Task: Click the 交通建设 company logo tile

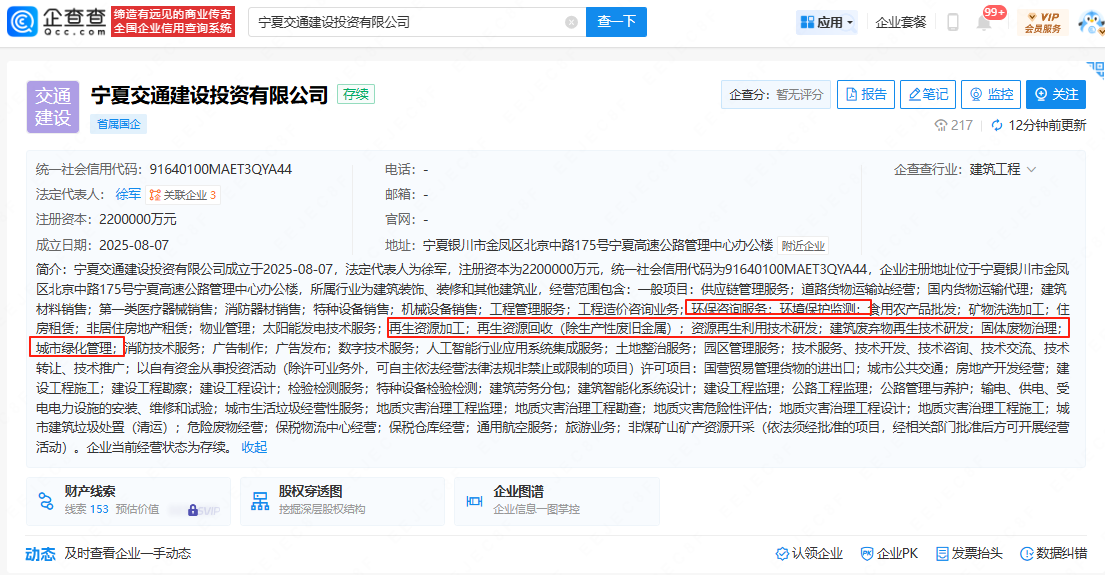Action: coord(53,106)
